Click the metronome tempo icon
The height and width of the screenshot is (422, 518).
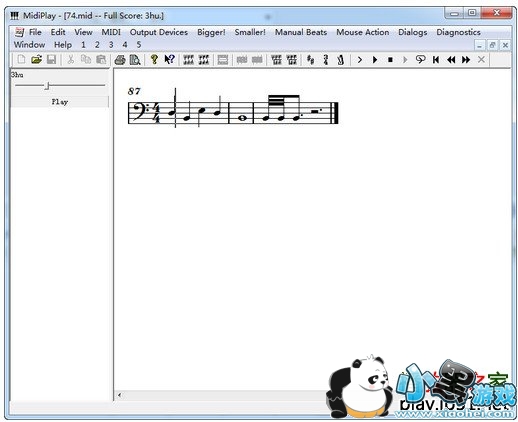pos(340,60)
